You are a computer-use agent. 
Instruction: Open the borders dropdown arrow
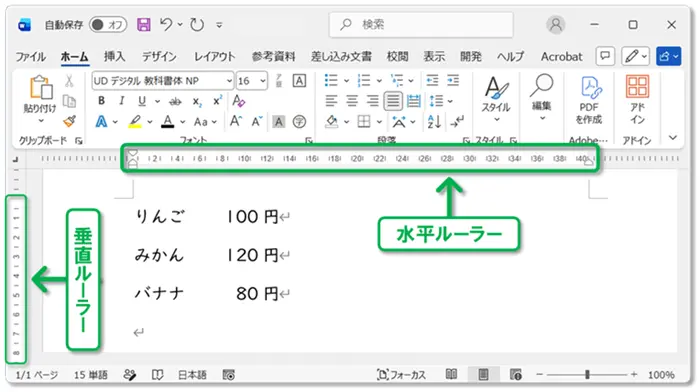click(x=379, y=122)
